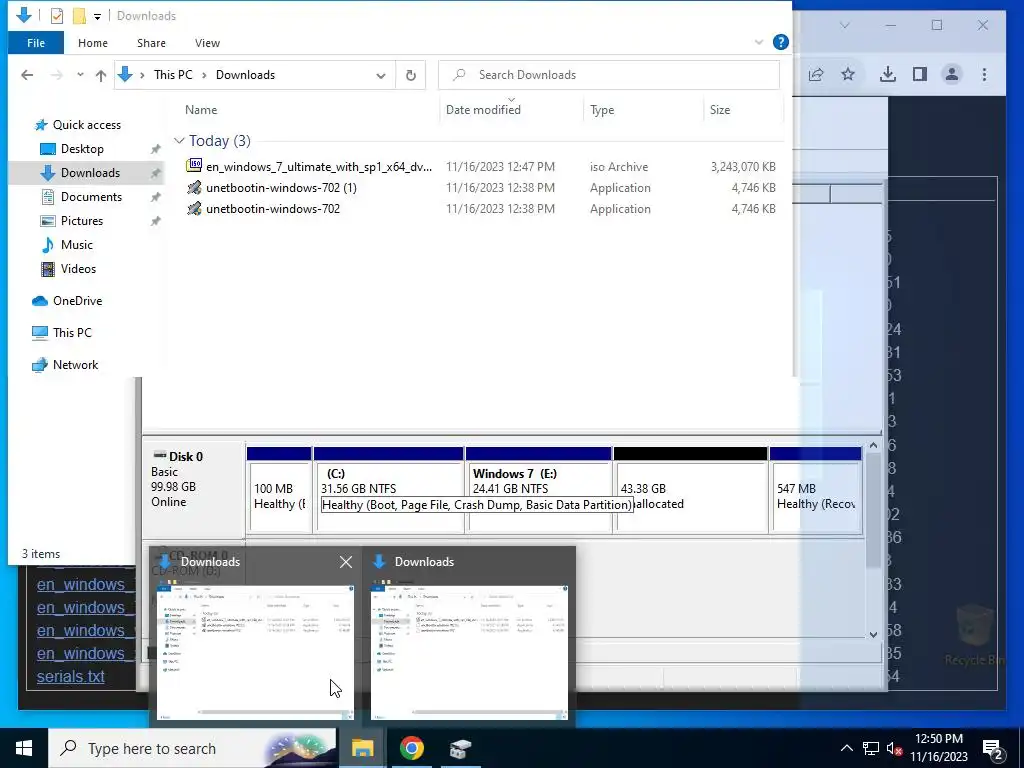The width and height of the screenshot is (1024, 768).
Task: Click the Disk 0 label in Disk Management
Action: (x=185, y=456)
